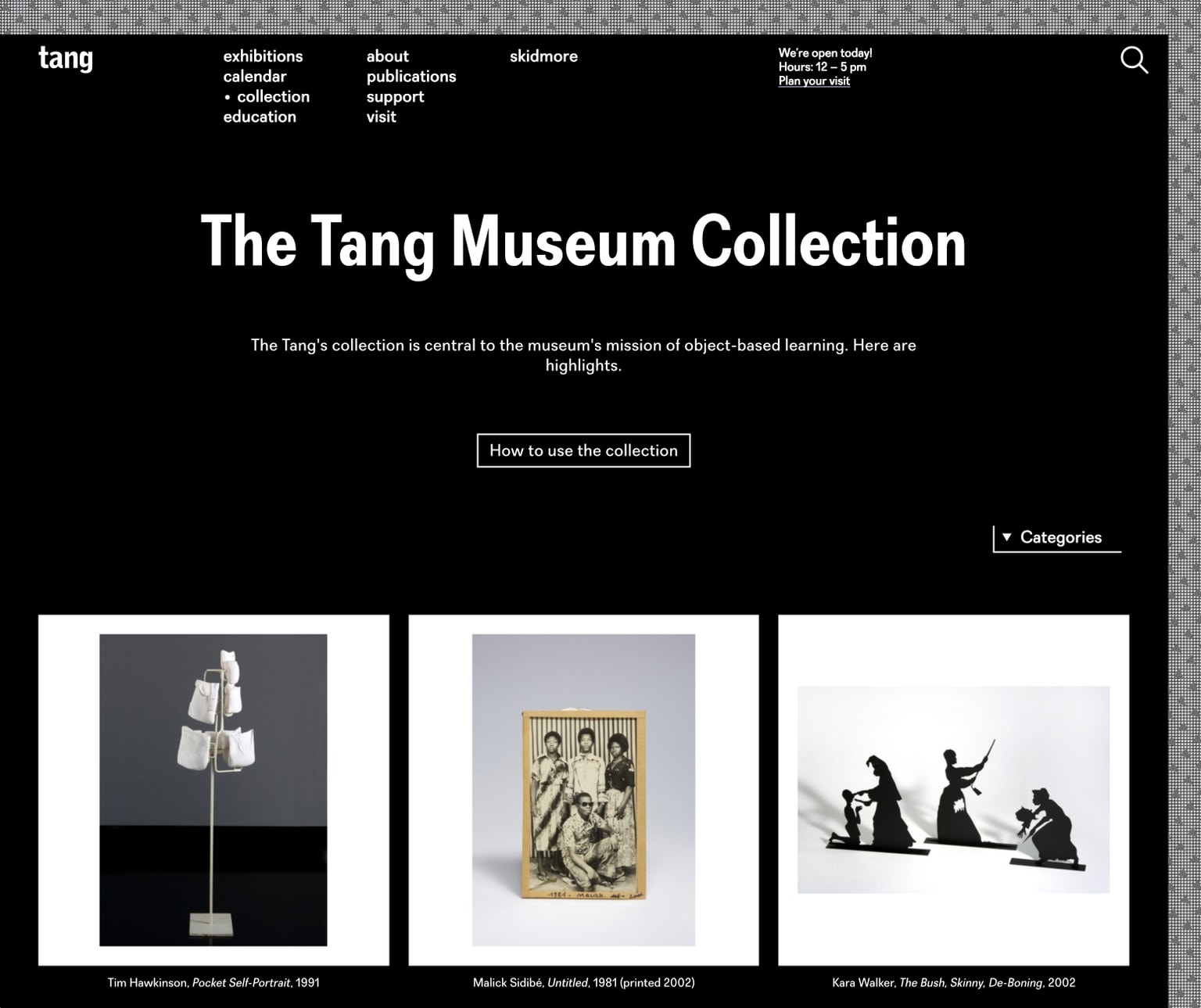Screen dimensions: 1201x1008
Task: Click the Categories triangle arrow
Action: 1007,537
